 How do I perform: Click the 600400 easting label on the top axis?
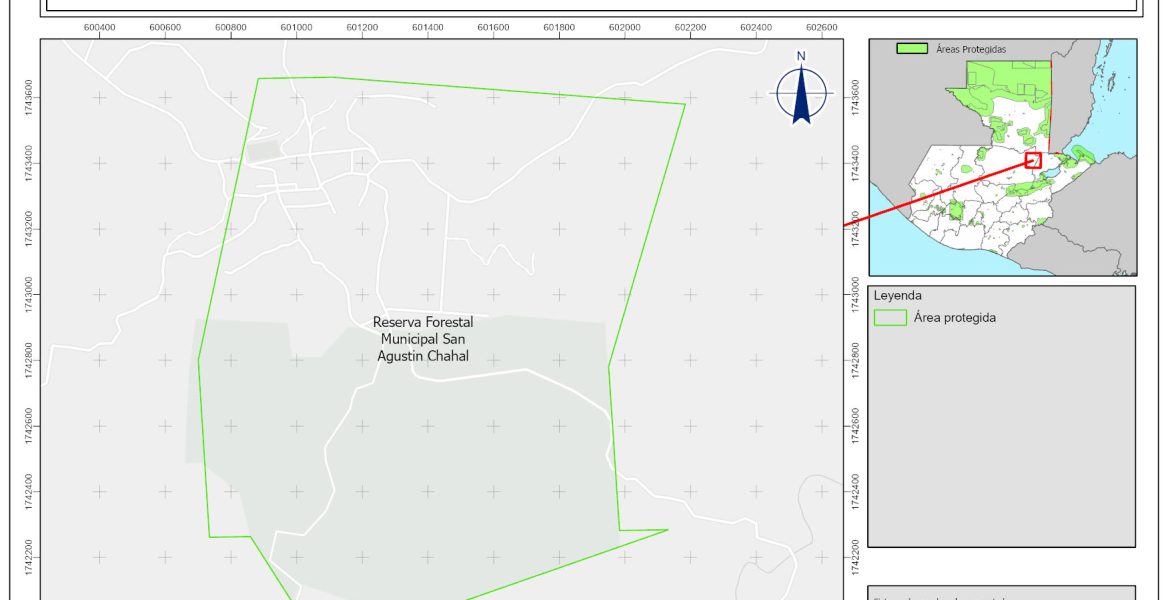[x=99, y=28]
